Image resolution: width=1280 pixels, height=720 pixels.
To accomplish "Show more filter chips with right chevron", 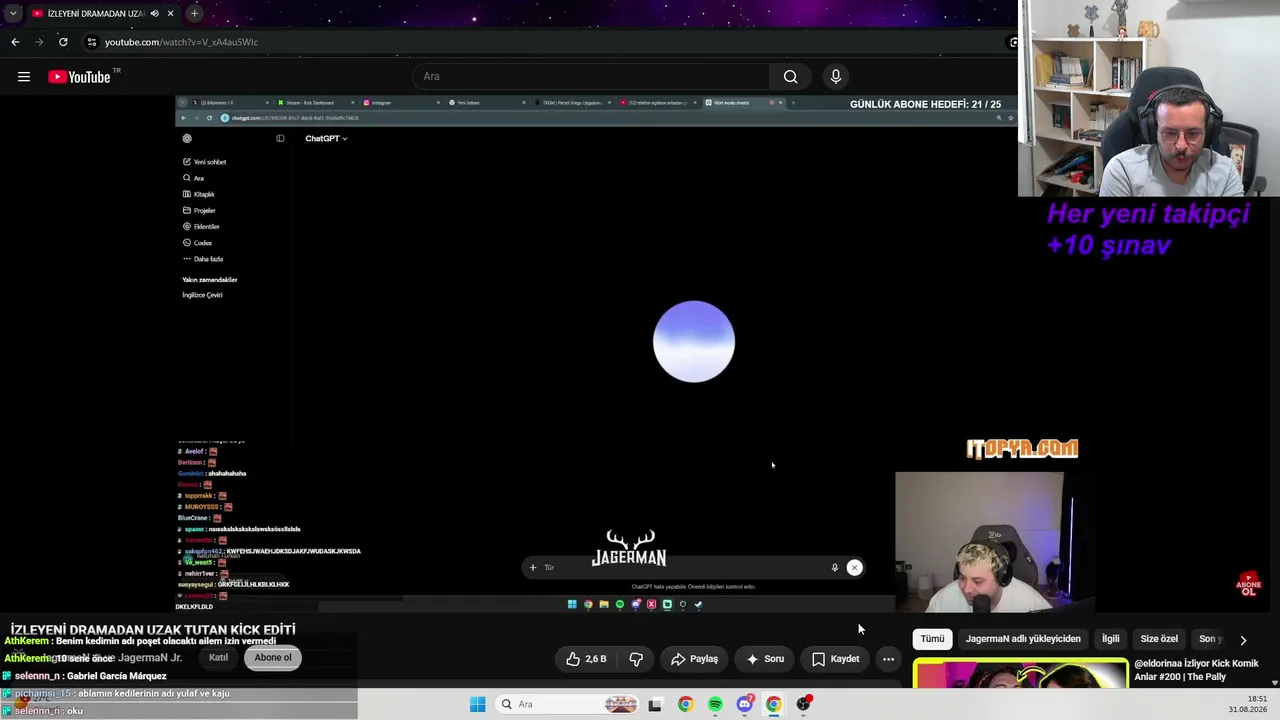I will [x=1243, y=640].
